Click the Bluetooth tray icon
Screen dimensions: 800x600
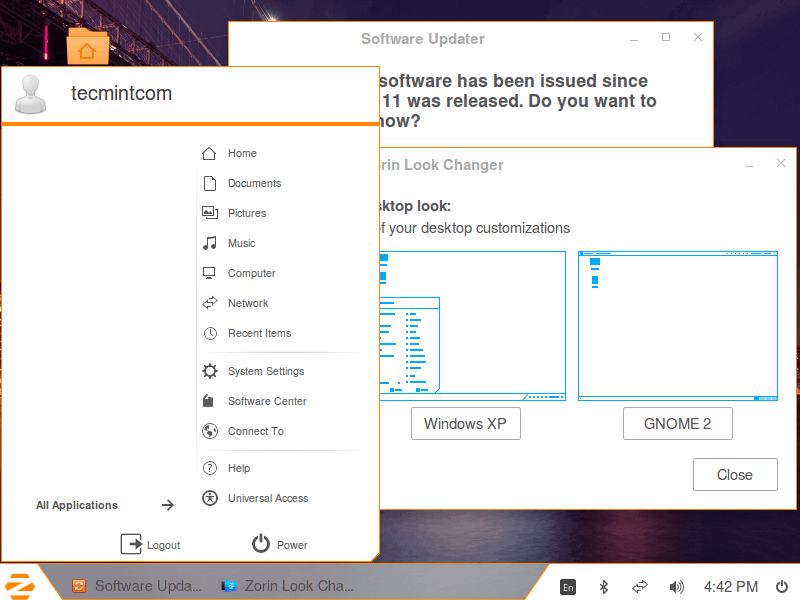click(604, 587)
